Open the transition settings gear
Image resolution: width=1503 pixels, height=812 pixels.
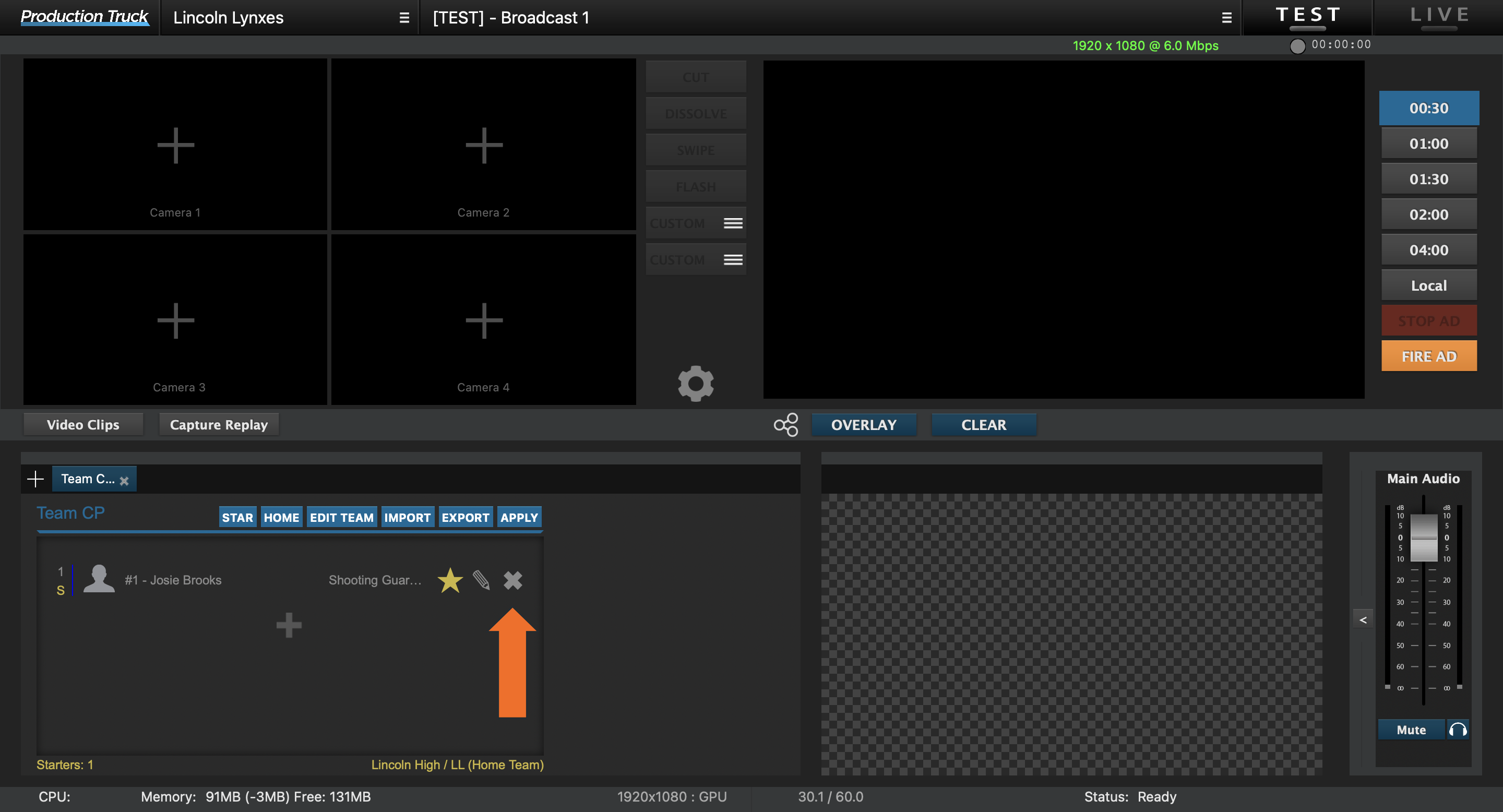(x=696, y=383)
